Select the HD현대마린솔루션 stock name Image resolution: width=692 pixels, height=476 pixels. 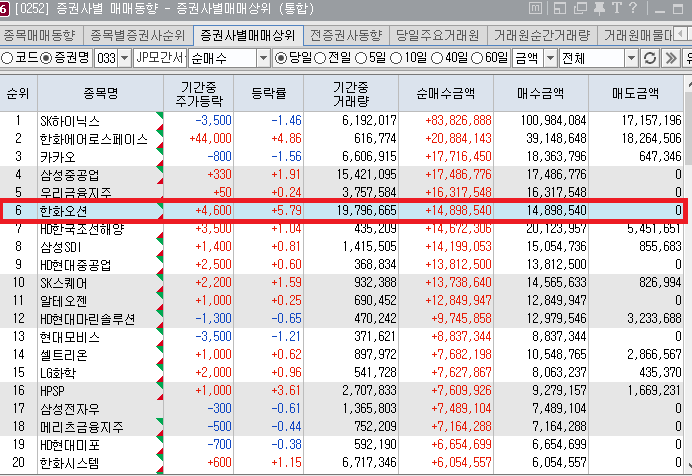coord(87,319)
